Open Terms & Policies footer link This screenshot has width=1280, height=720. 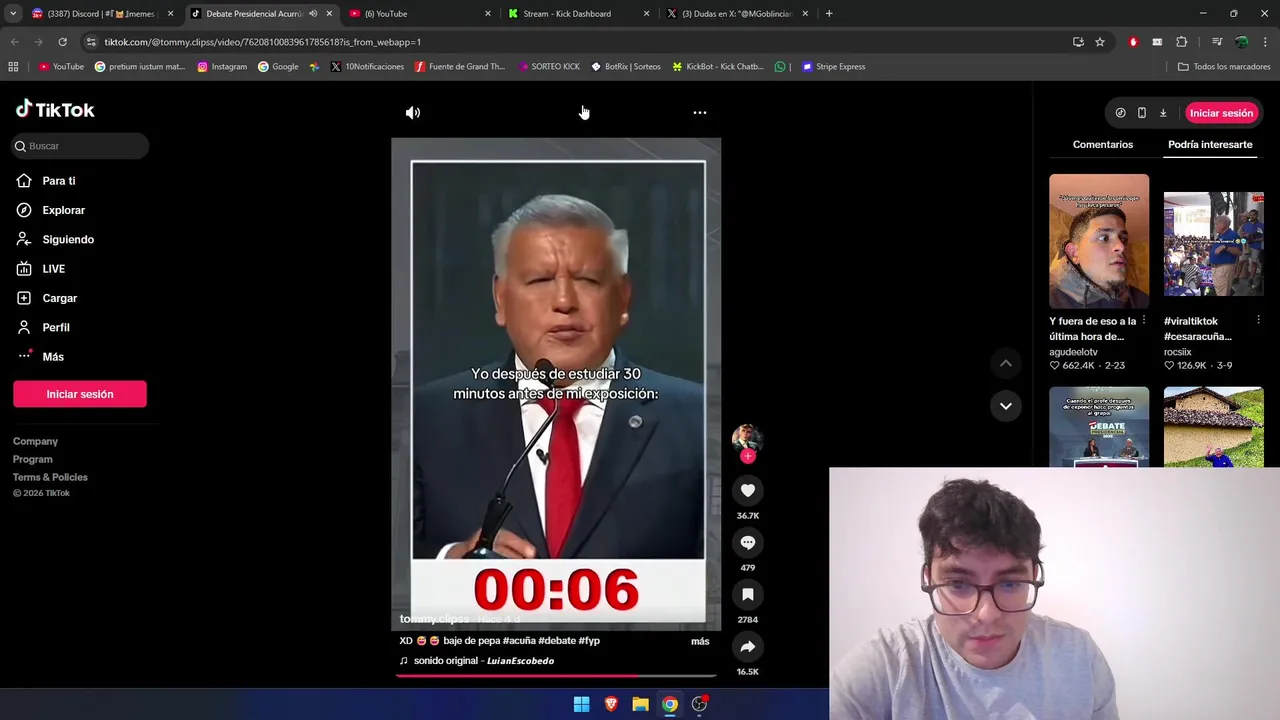pyautogui.click(x=50, y=477)
